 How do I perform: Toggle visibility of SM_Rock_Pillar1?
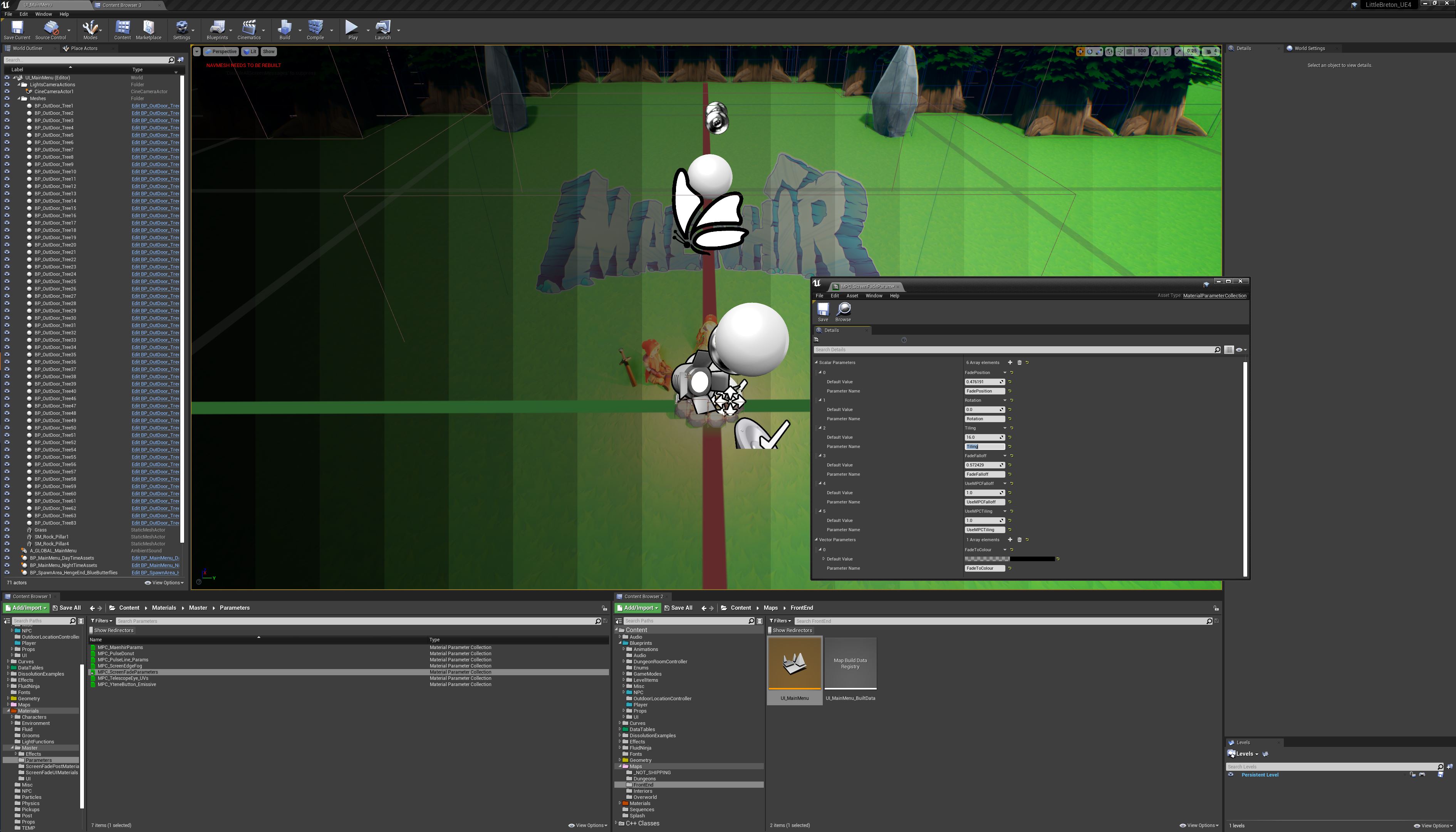tap(7, 537)
